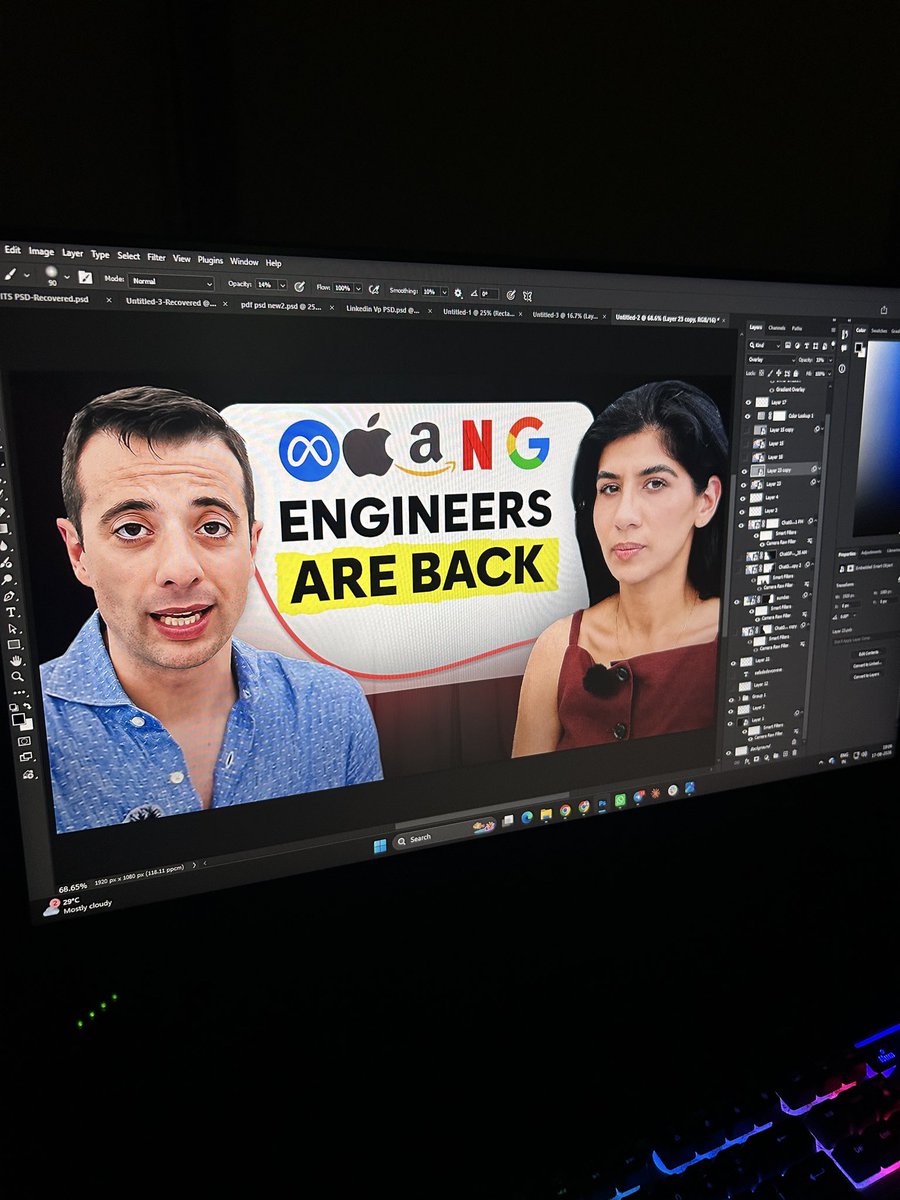Open the layer filter Kind dropdown
This screenshot has width=900, height=1200.
tap(764, 345)
